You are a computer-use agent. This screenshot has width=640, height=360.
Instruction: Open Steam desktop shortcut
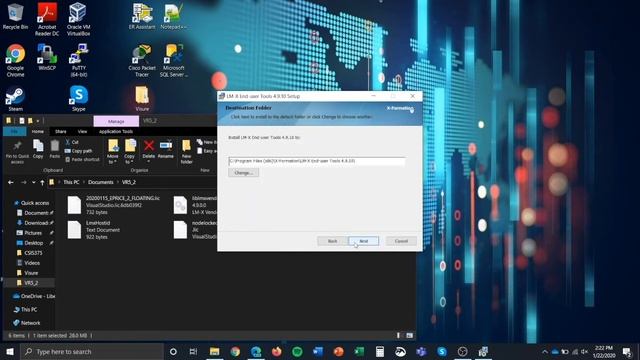(x=15, y=99)
